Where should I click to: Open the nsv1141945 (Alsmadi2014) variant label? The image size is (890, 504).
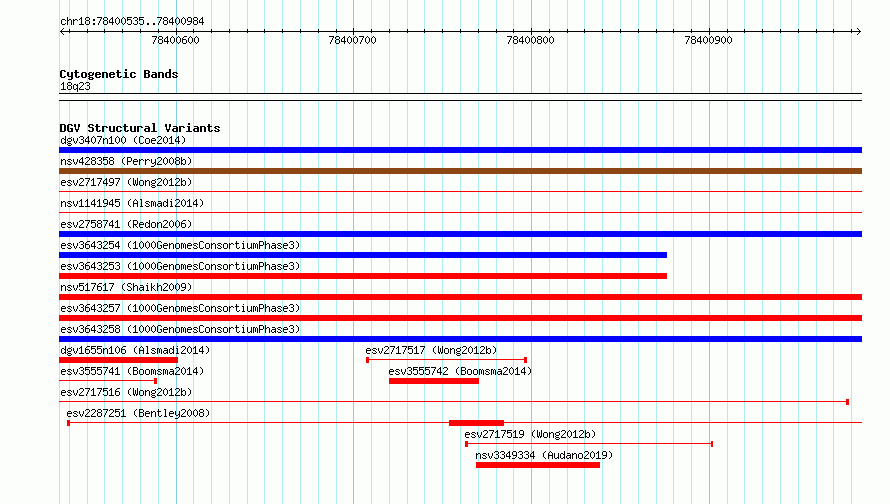click(132, 203)
